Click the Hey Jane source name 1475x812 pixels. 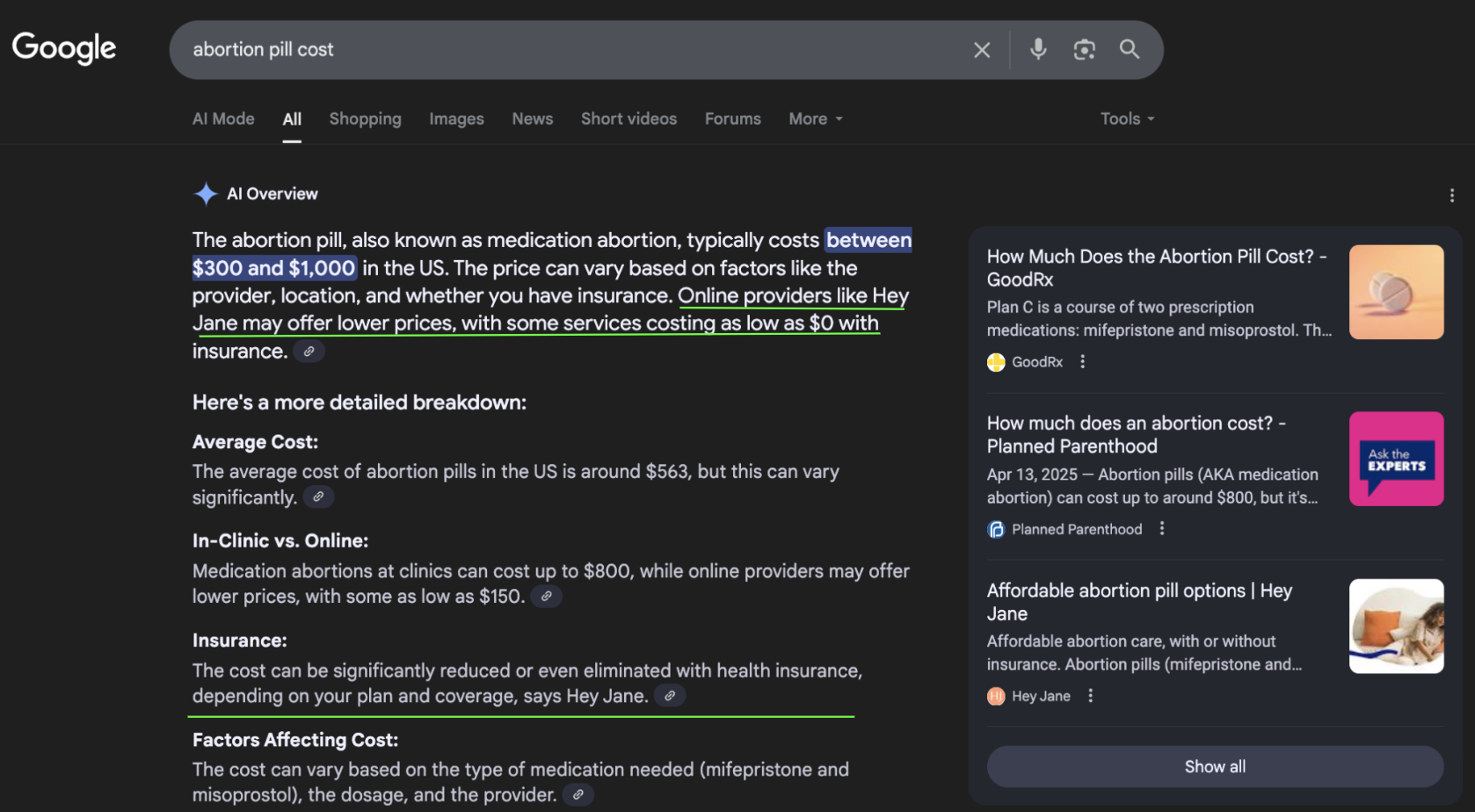[1041, 696]
